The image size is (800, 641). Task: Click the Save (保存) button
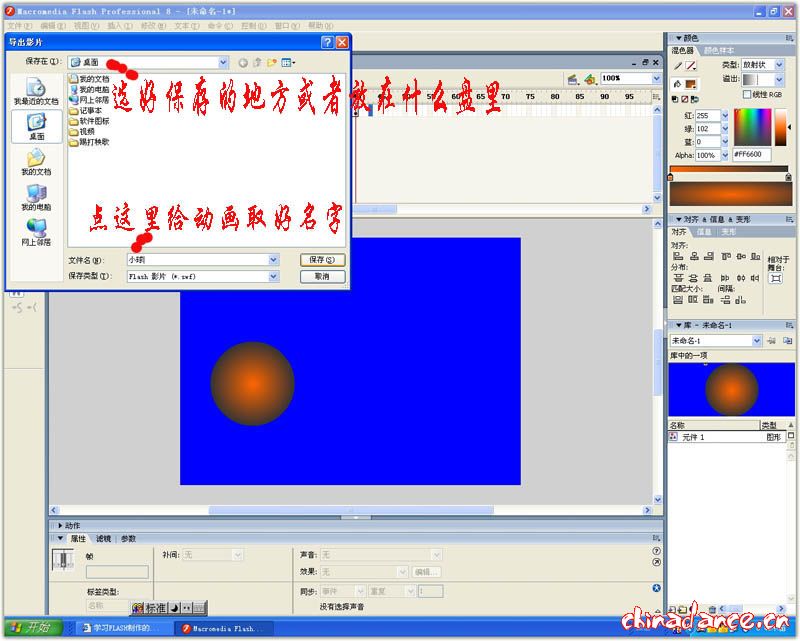click(322, 259)
